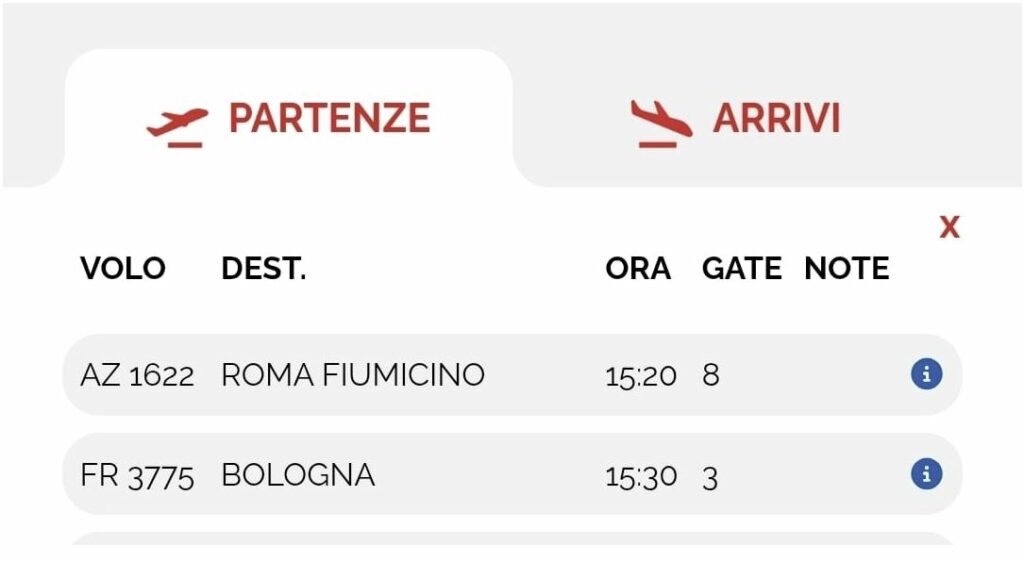The width and height of the screenshot is (1024, 562).
Task: Click the ROMA FIUMICINO destination text
Action: tap(352, 375)
